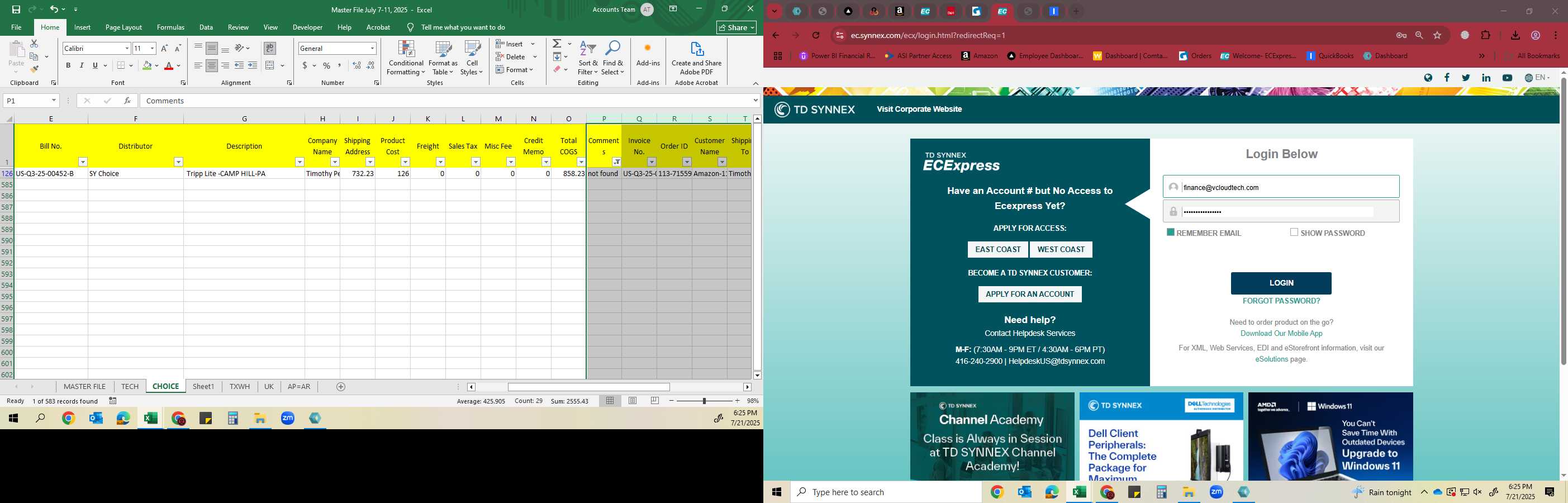
Task: Check the Show Password checkbox
Action: pyautogui.click(x=1294, y=232)
